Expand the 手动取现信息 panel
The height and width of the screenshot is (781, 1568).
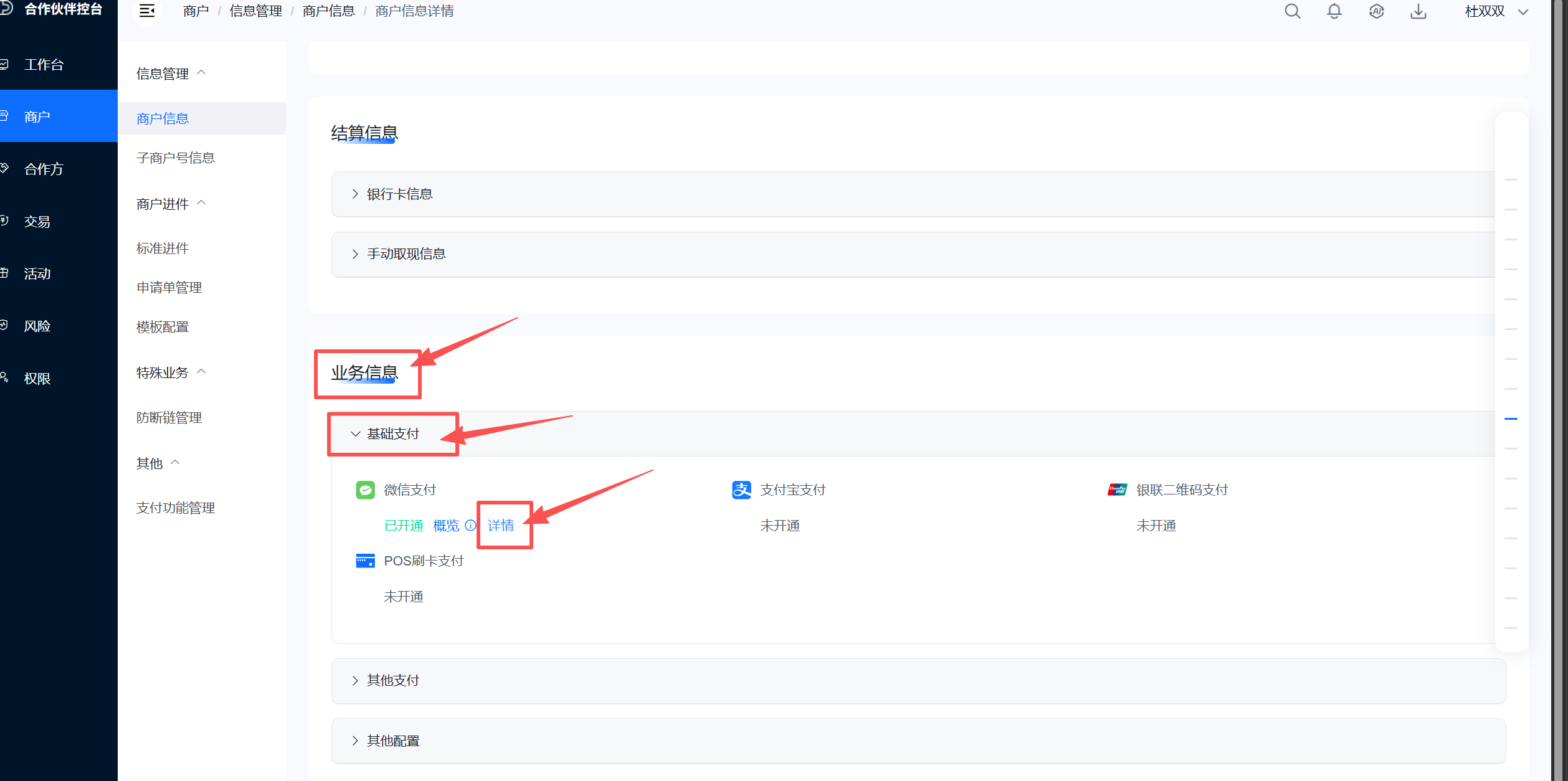(918, 254)
